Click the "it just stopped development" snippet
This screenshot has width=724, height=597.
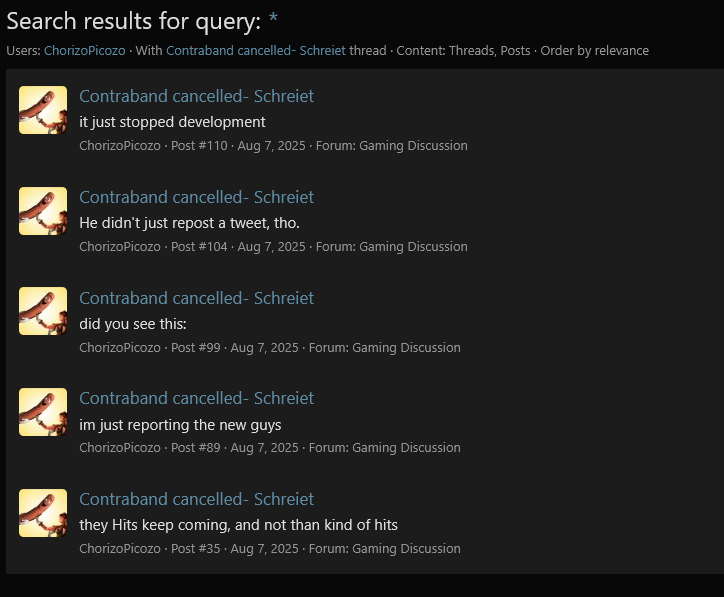click(172, 122)
